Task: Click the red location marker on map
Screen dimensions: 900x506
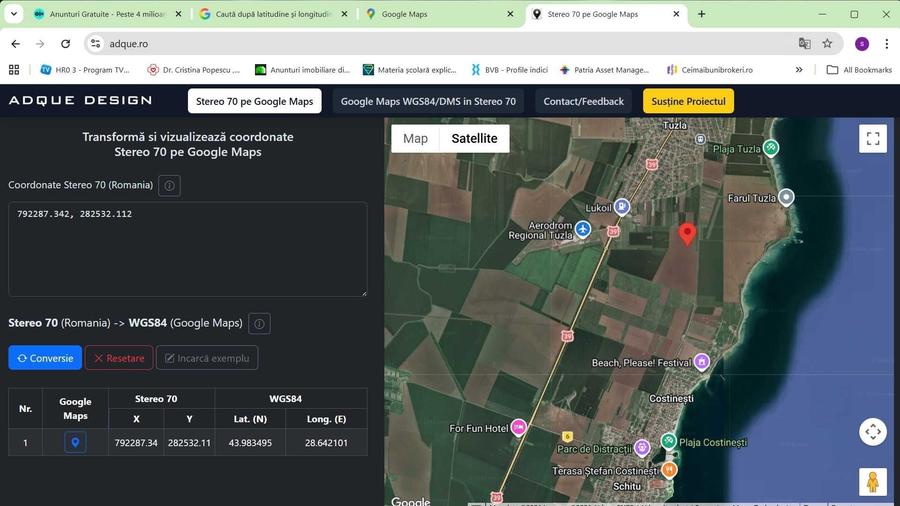Action: click(x=687, y=234)
